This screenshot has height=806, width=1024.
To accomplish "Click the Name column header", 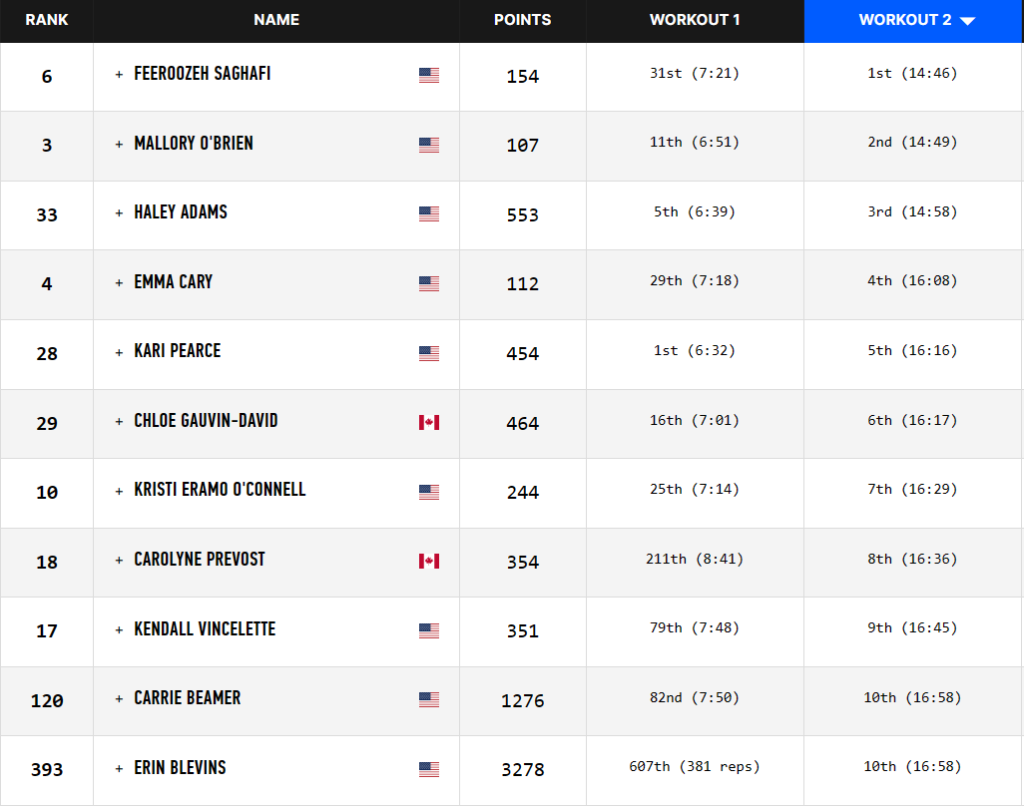I will pos(276,20).
